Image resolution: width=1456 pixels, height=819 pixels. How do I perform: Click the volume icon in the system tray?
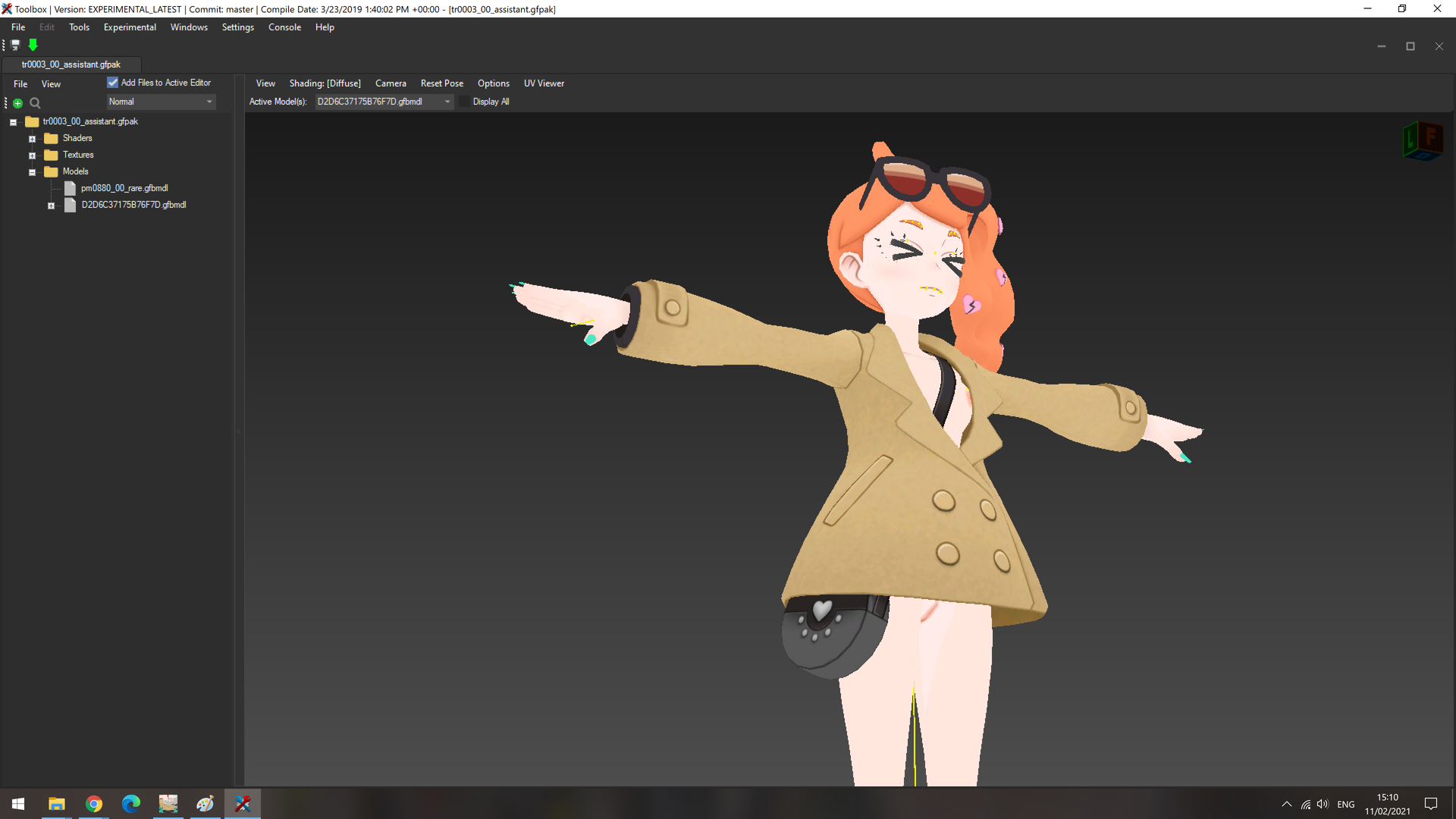pos(1323,804)
